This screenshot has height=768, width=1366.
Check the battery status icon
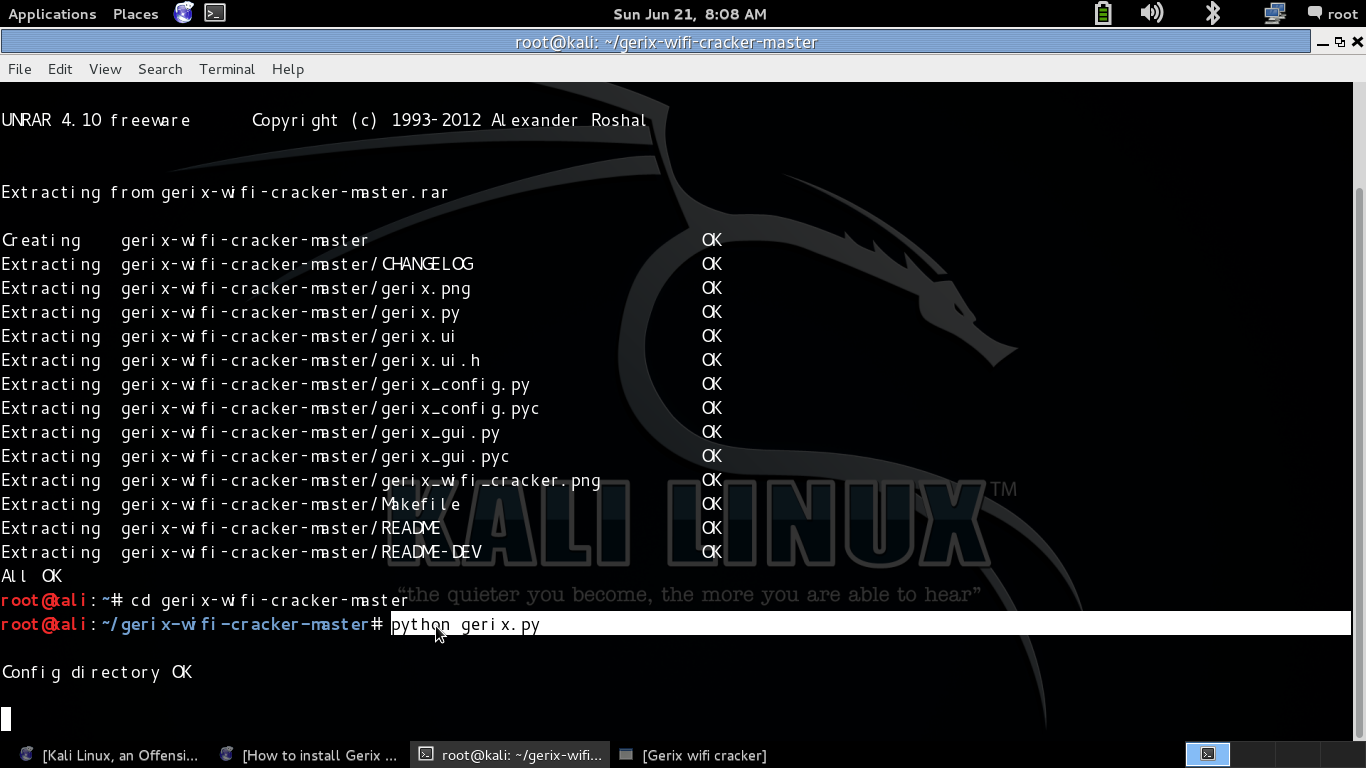click(1102, 13)
